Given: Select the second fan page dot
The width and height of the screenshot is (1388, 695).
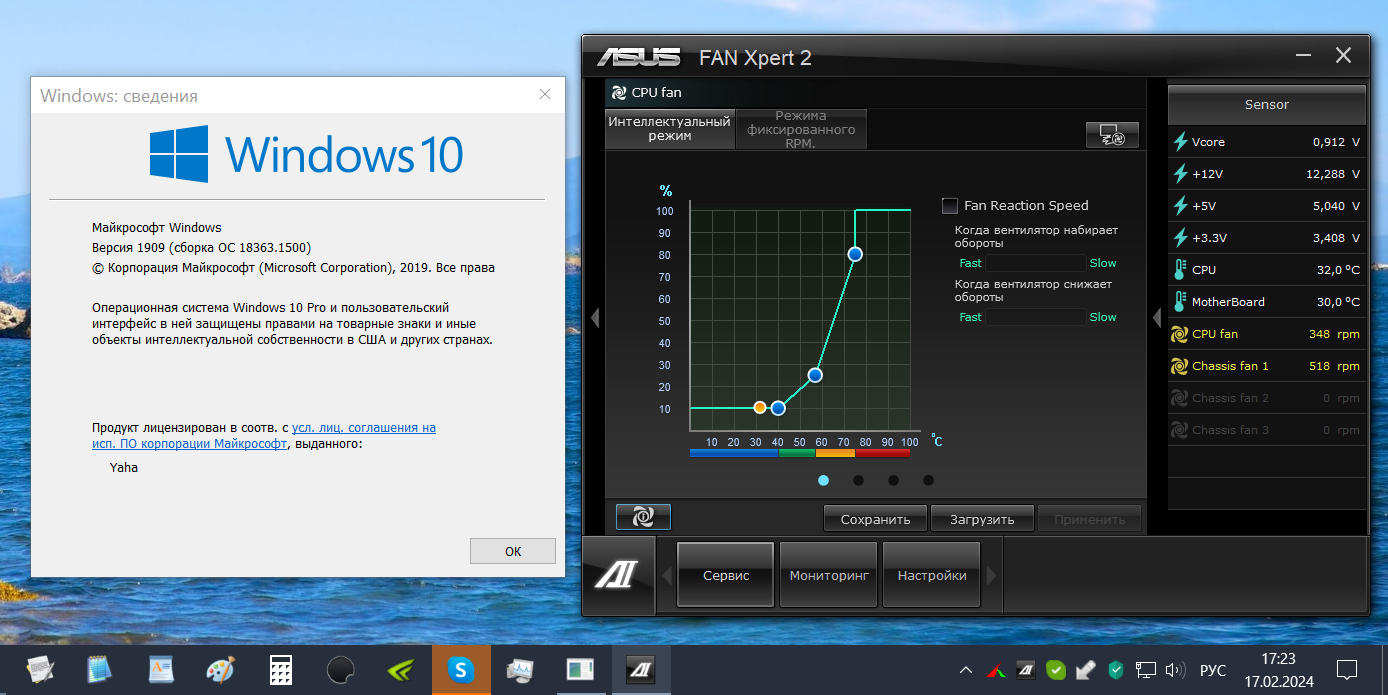Looking at the screenshot, I should click(858, 480).
